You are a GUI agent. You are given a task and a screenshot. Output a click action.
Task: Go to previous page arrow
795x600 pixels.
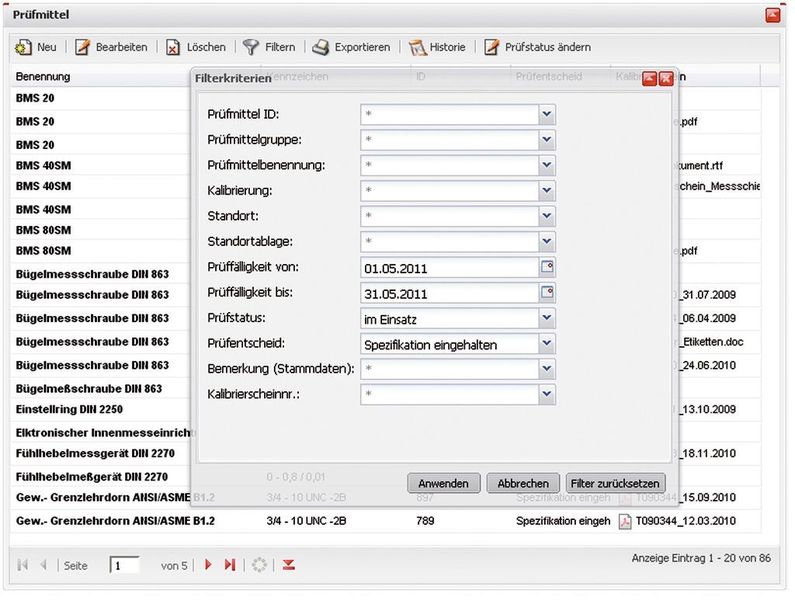pos(44,564)
